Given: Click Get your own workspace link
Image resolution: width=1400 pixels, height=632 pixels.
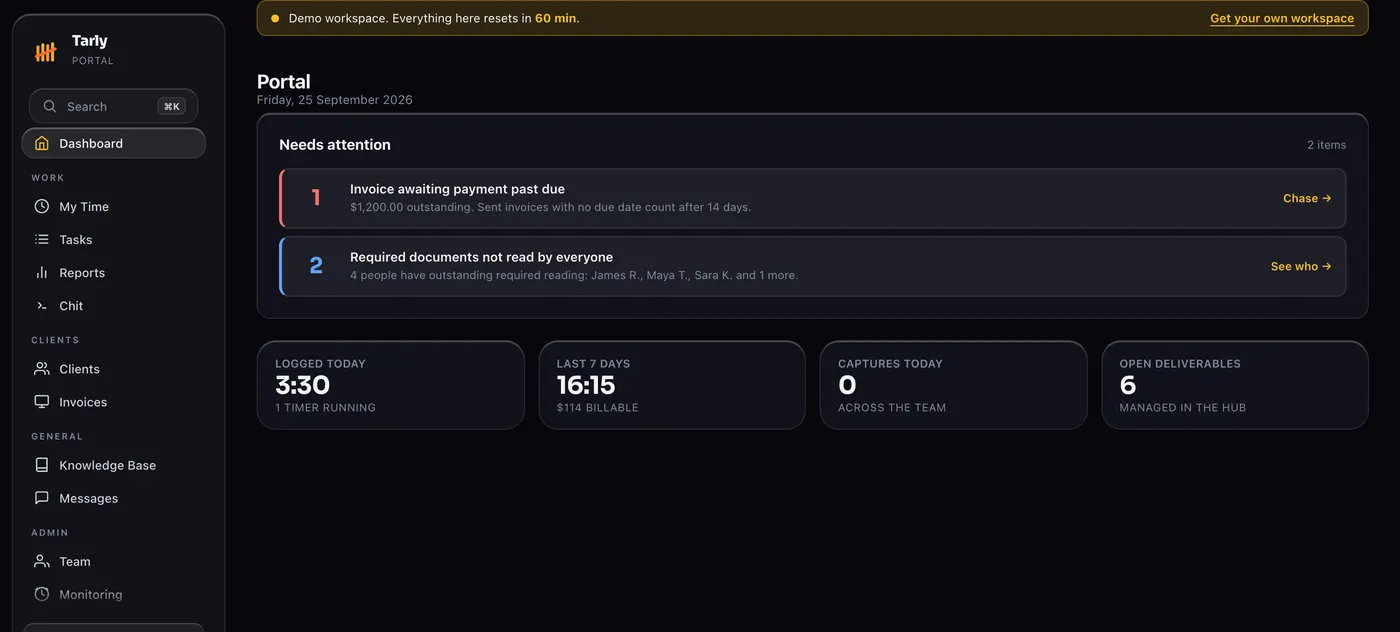Looking at the screenshot, I should [x=1282, y=18].
